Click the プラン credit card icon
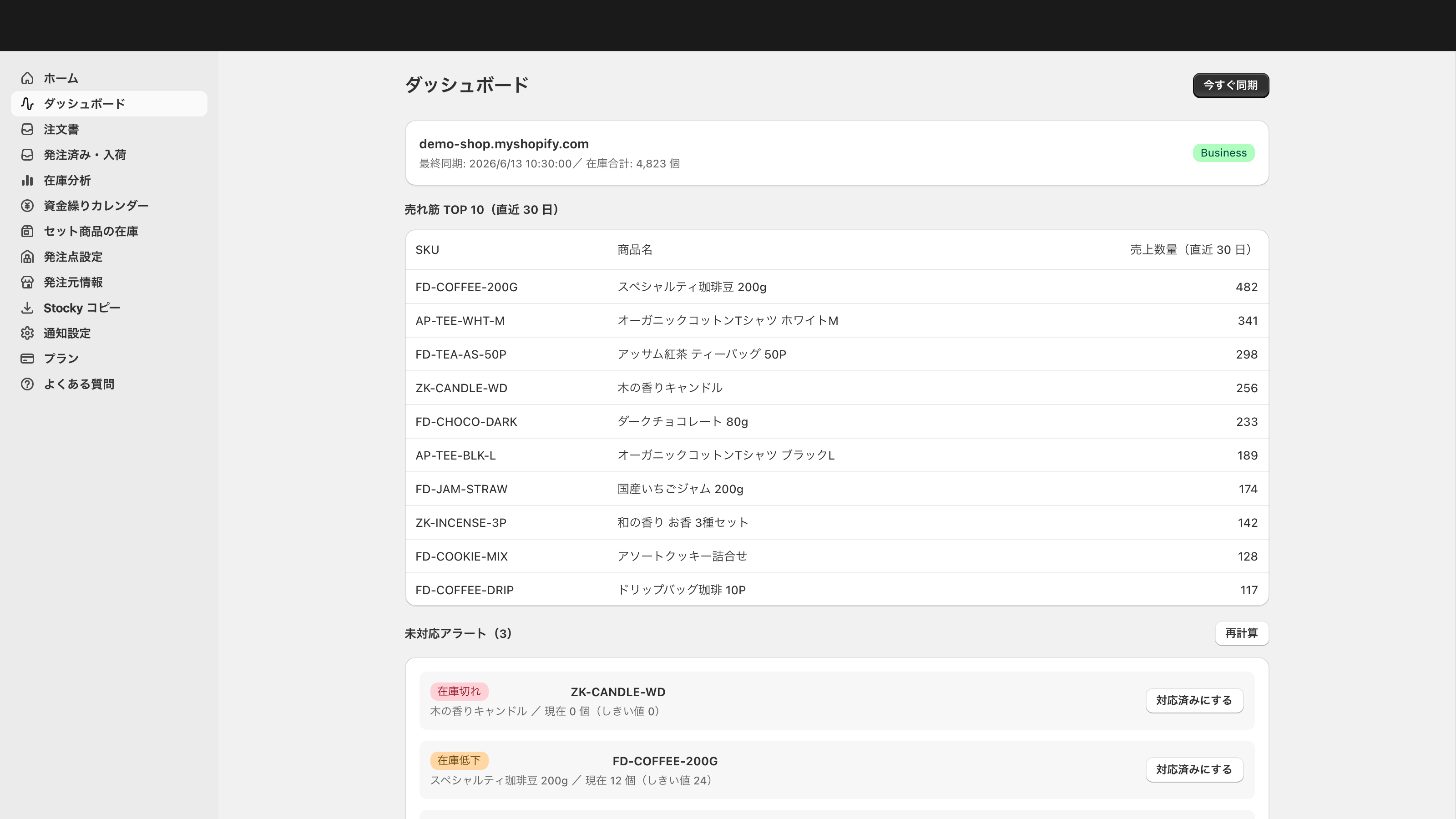This screenshot has width=1456, height=819. pos(27,359)
